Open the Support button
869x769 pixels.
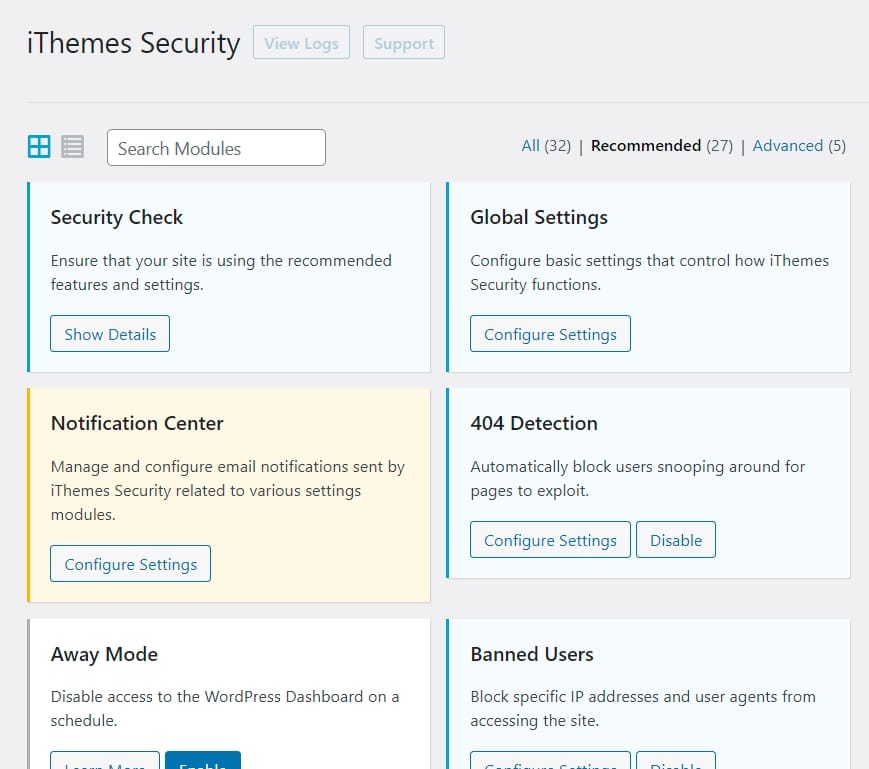(x=404, y=42)
